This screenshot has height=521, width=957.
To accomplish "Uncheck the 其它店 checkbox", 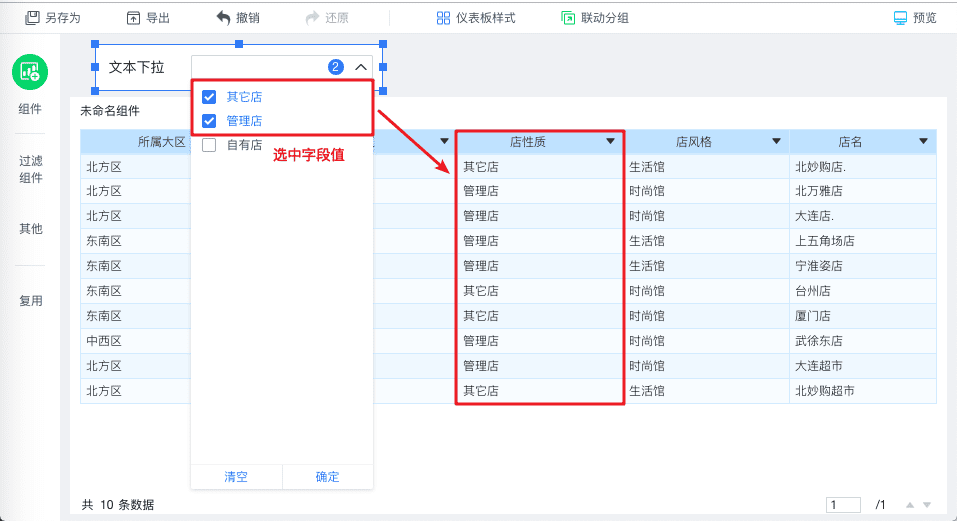I will [209, 97].
